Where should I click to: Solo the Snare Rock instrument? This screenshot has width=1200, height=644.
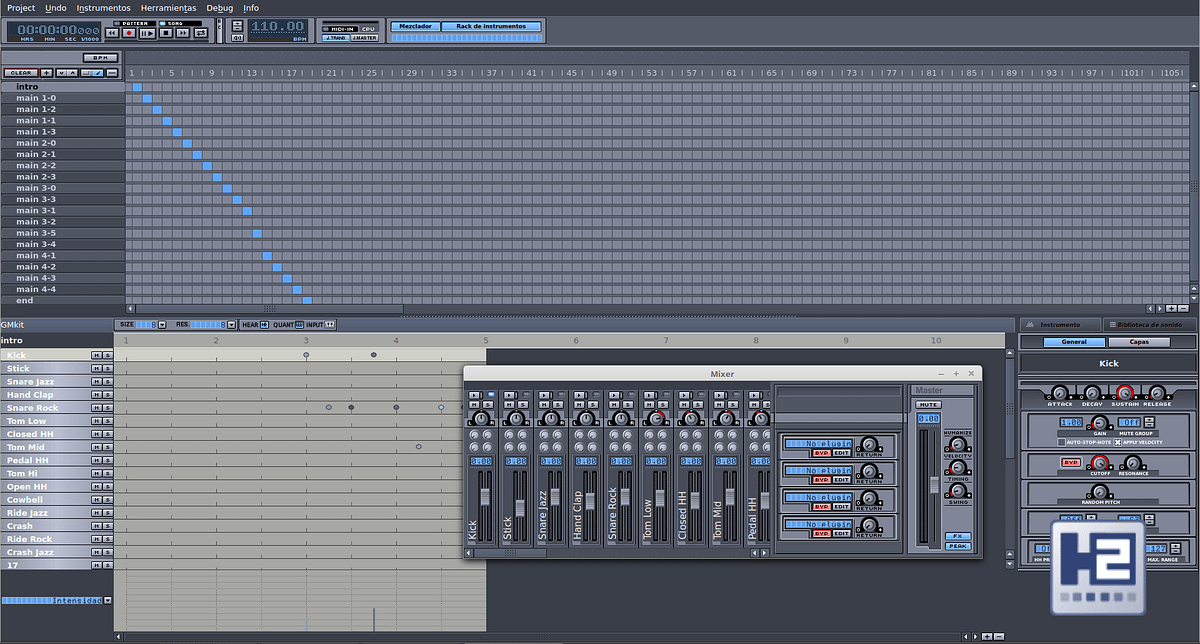pos(107,408)
